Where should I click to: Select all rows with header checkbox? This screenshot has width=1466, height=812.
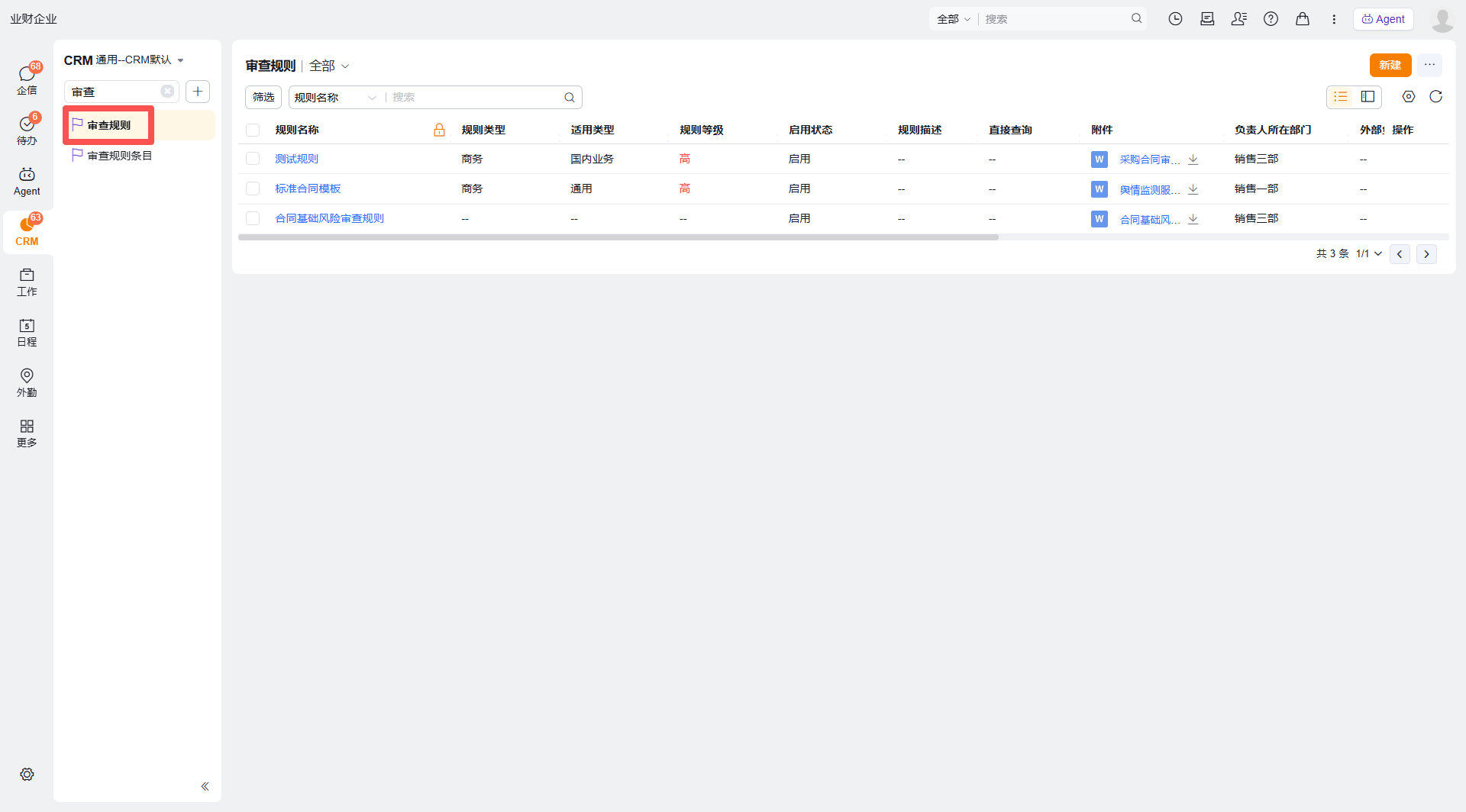(x=253, y=130)
